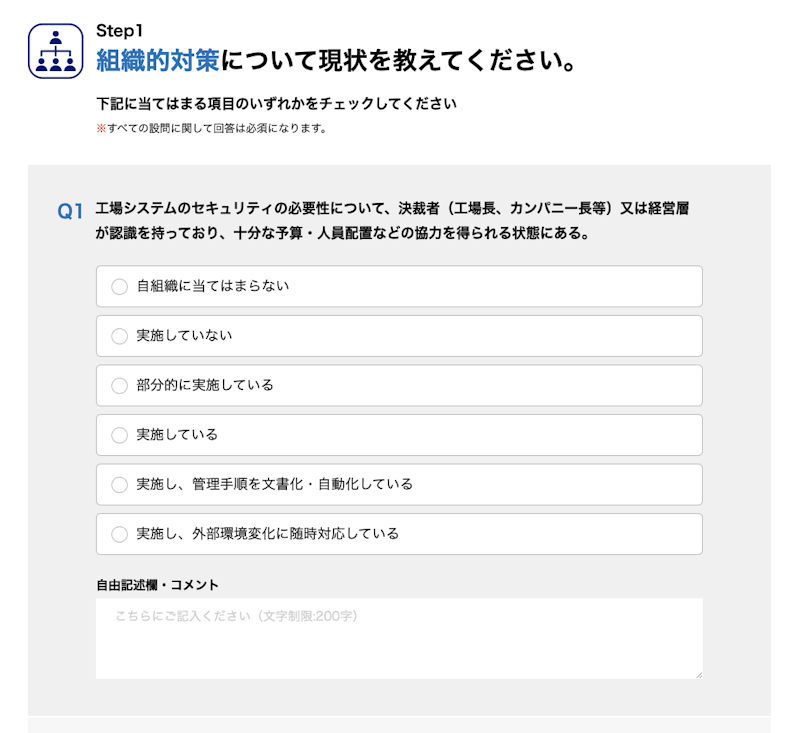The width and height of the screenshot is (800, 733).
Task: Click the Q1 question text about 工場システム
Action: tap(392, 210)
